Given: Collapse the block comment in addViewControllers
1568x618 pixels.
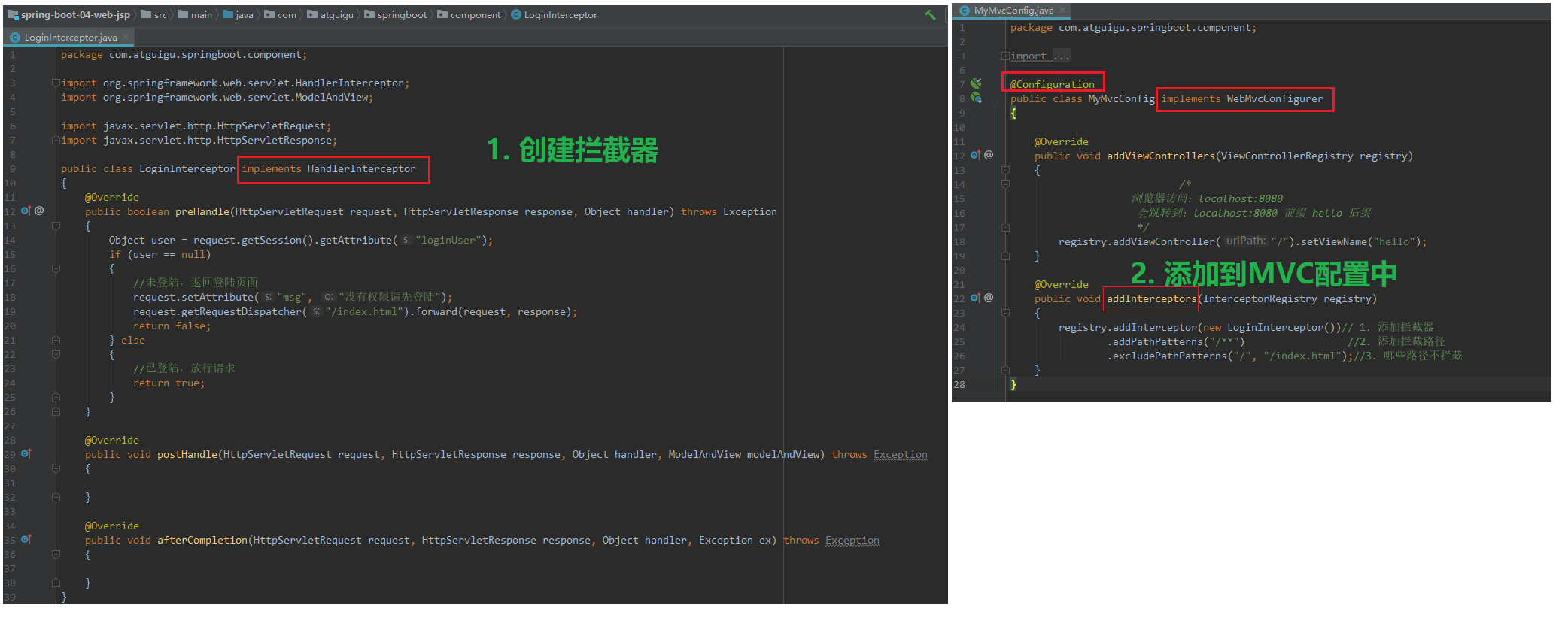Looking at the screenshot, I should click(x=1005, y=184).
